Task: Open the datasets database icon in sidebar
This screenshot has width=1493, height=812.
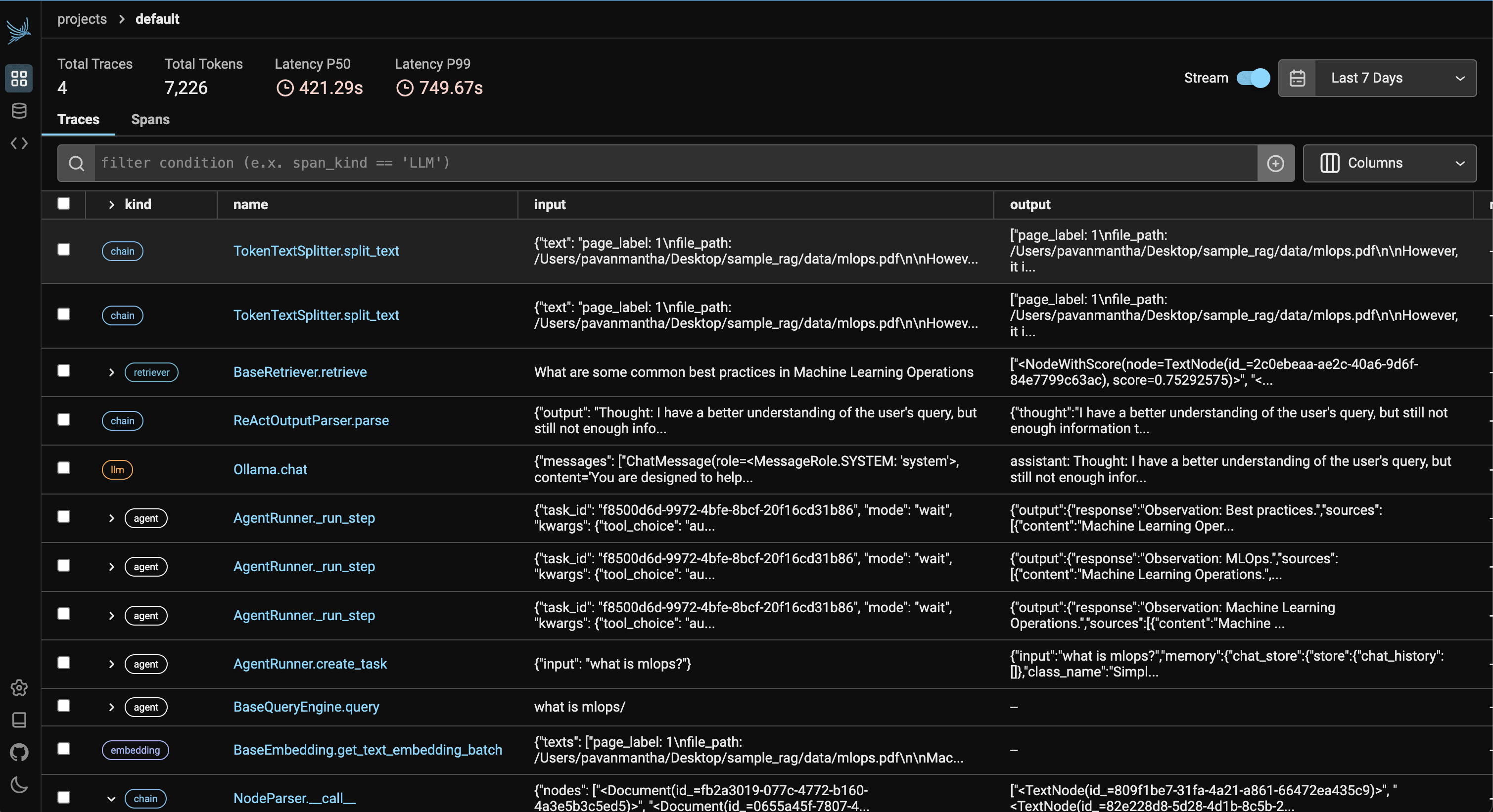Action: tap(19, 111)
